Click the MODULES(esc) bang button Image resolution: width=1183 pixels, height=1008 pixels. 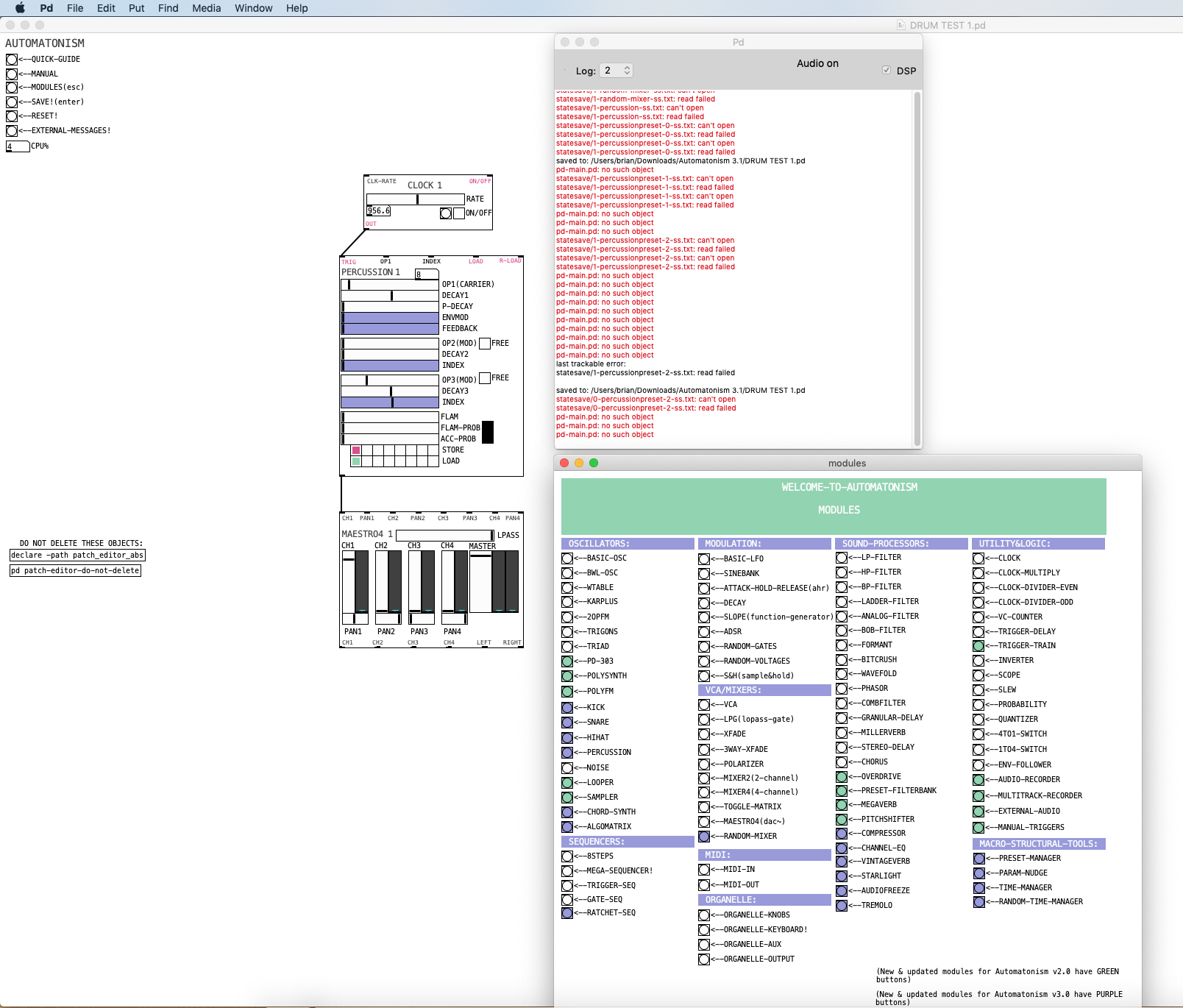click(x=12, y=88)
